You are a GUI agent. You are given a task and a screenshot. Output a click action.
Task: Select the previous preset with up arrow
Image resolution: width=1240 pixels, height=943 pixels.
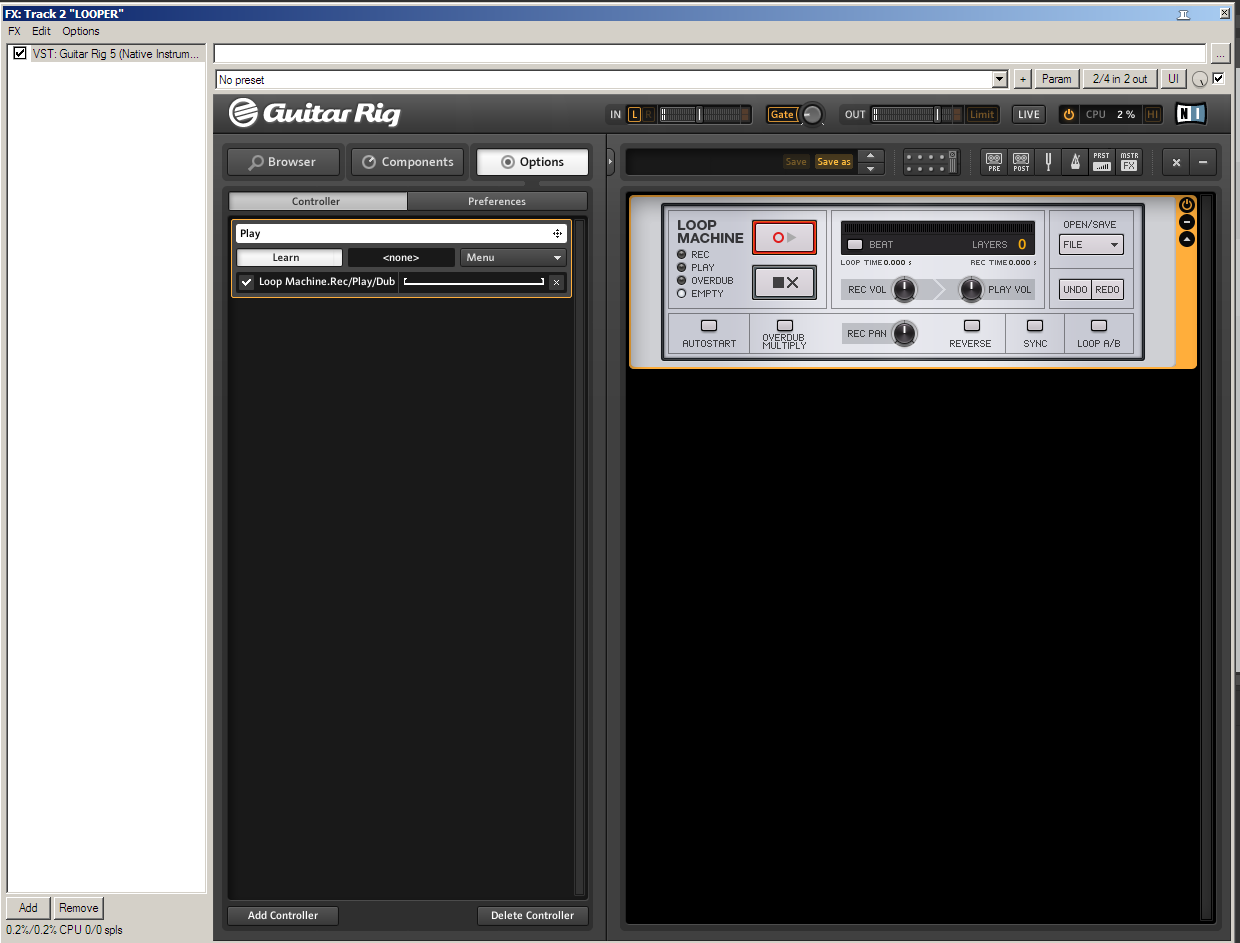[x=871, y=155]
